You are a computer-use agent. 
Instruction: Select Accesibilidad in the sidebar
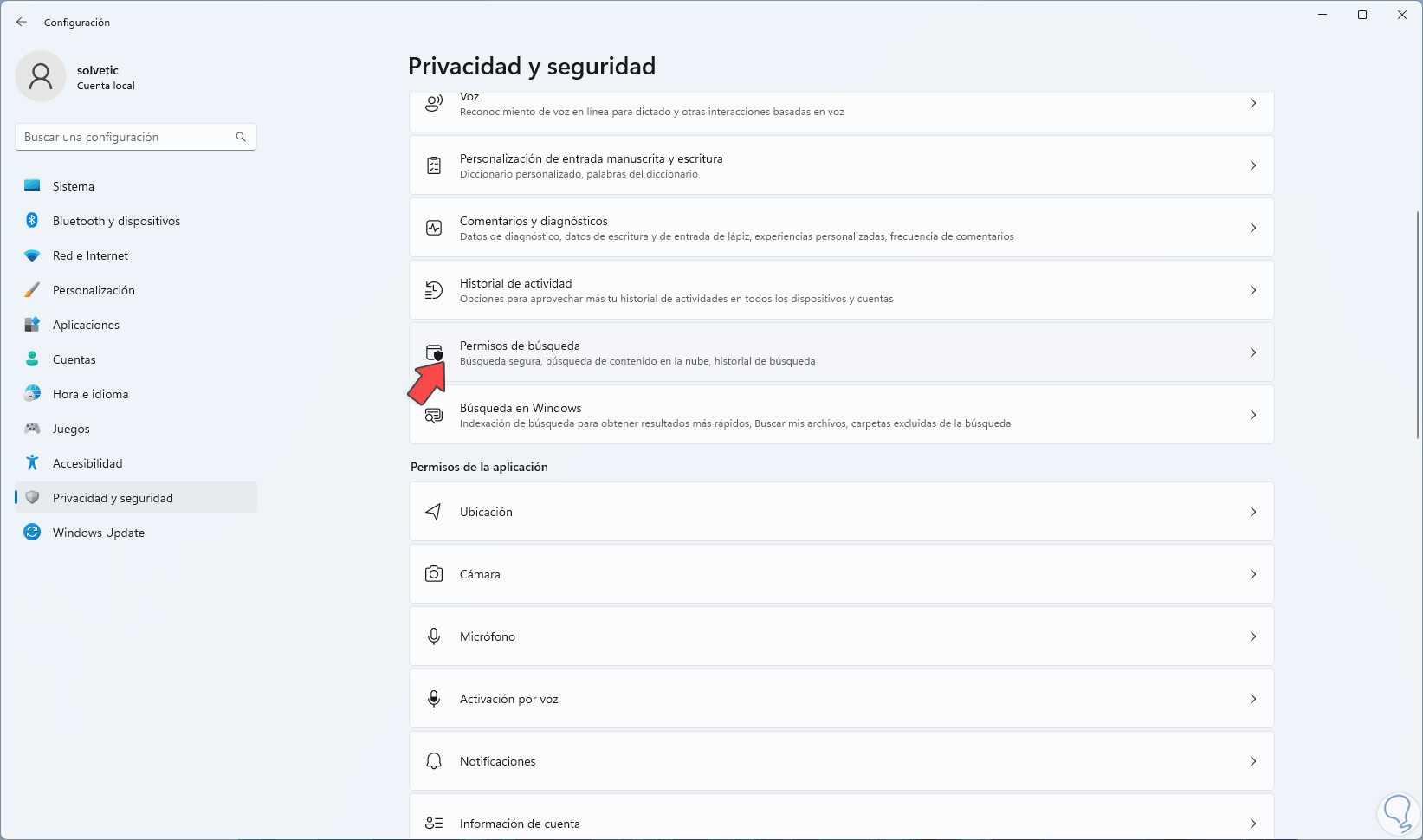[87, 463]
